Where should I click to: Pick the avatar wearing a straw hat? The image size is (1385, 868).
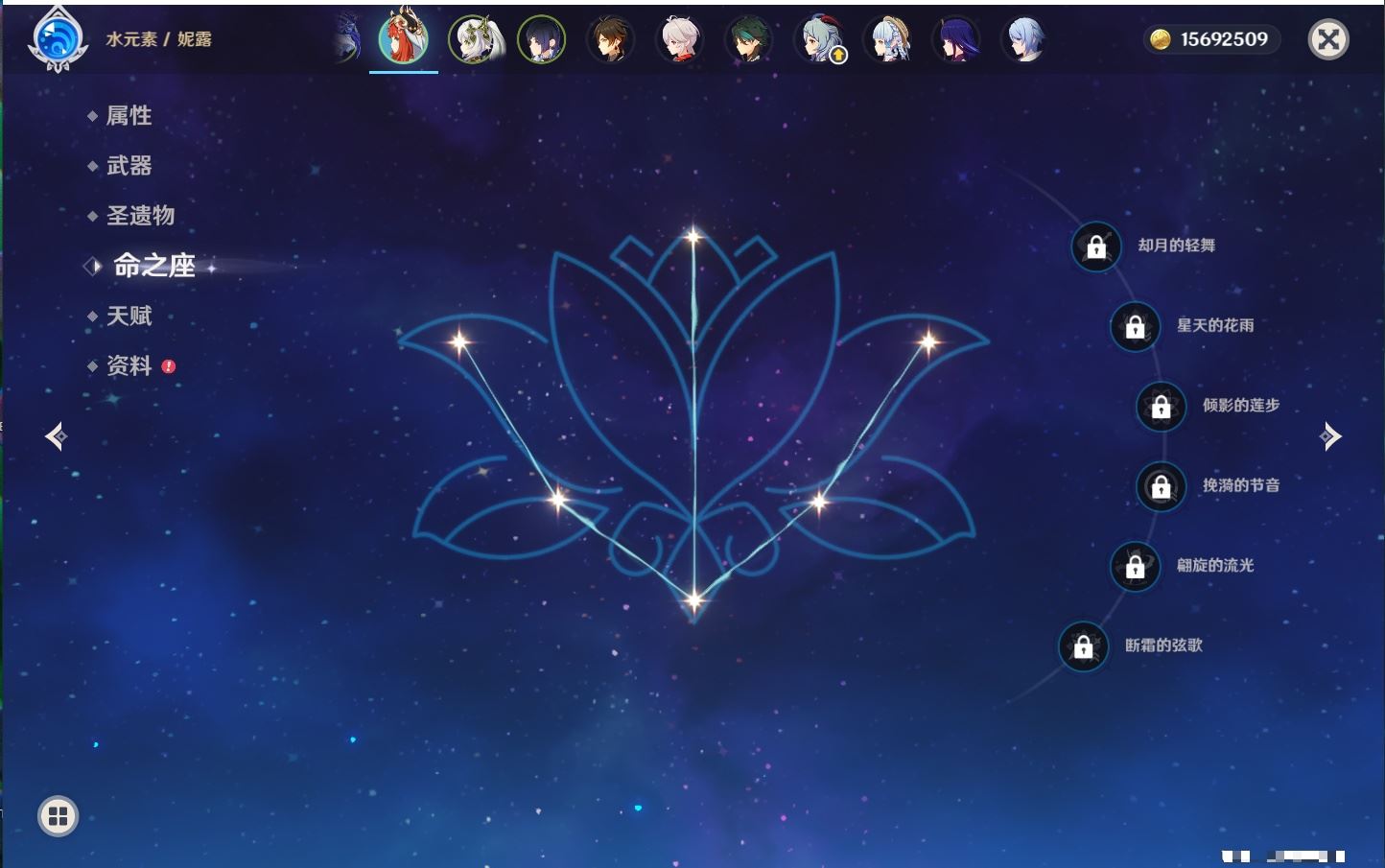point(887,39)
